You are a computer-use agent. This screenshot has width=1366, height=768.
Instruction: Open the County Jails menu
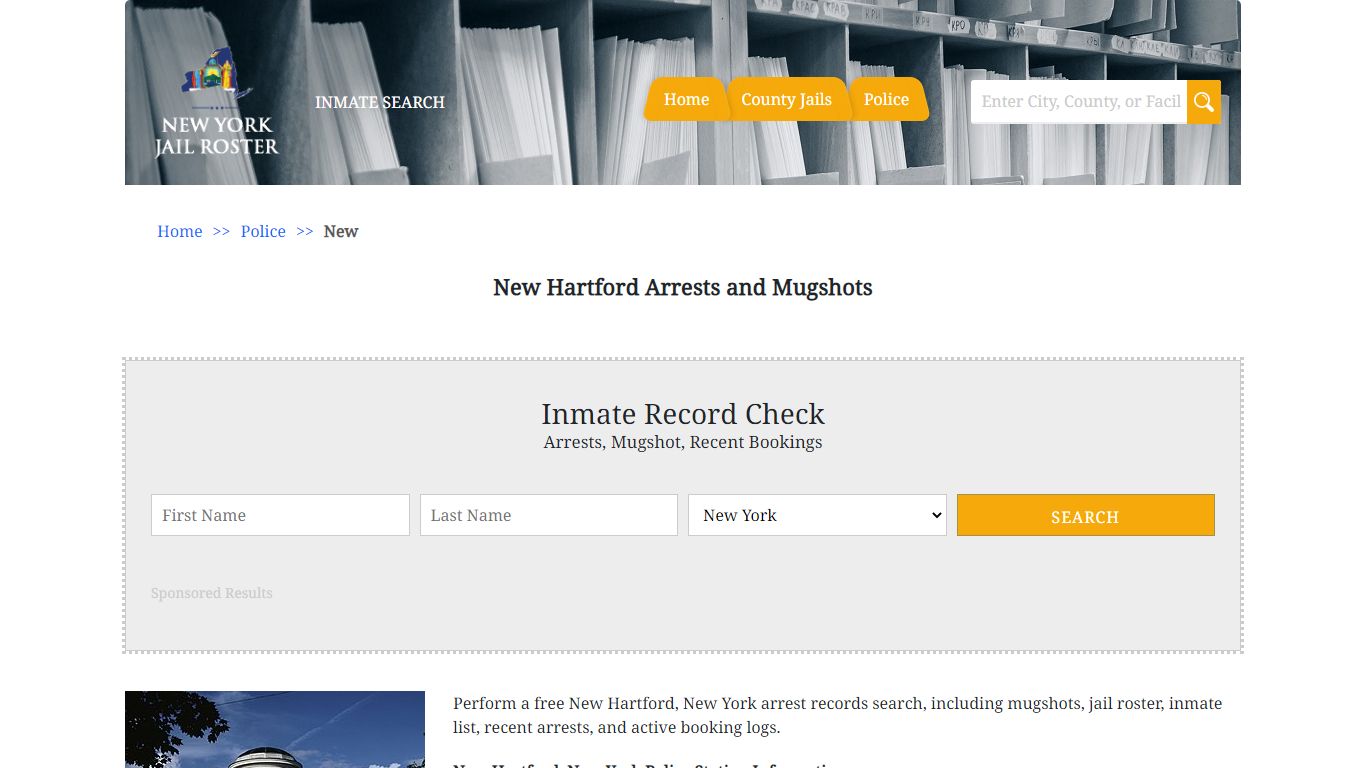pos(787,99)
